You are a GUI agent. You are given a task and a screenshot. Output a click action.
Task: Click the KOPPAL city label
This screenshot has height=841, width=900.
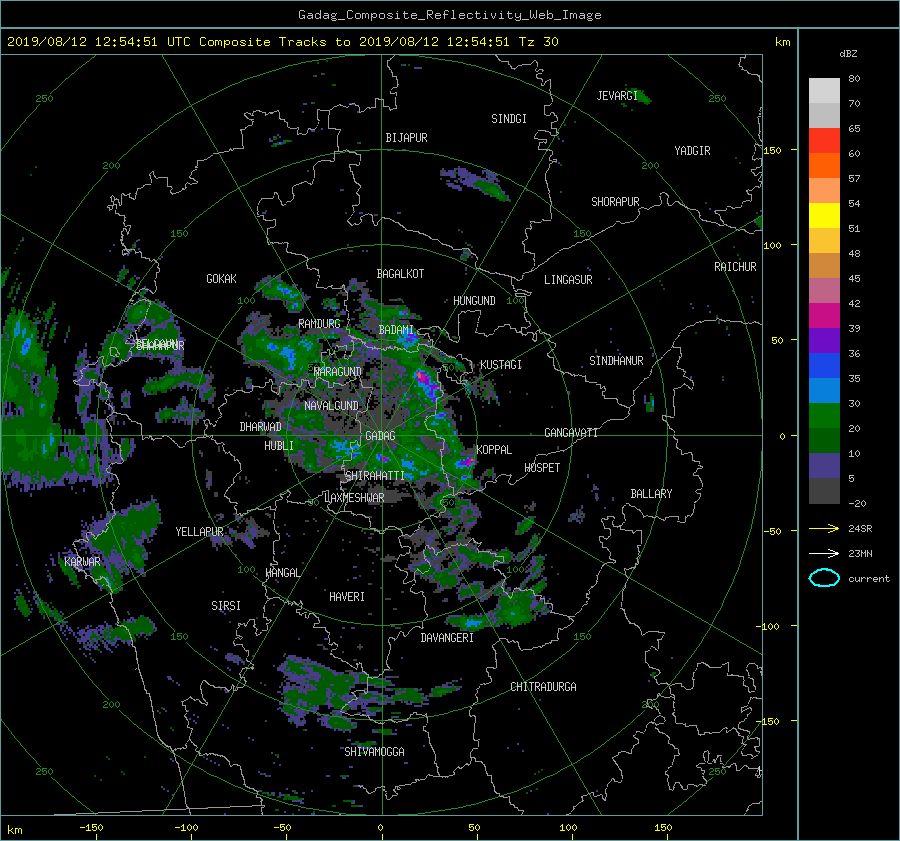(x=494, y=450)
